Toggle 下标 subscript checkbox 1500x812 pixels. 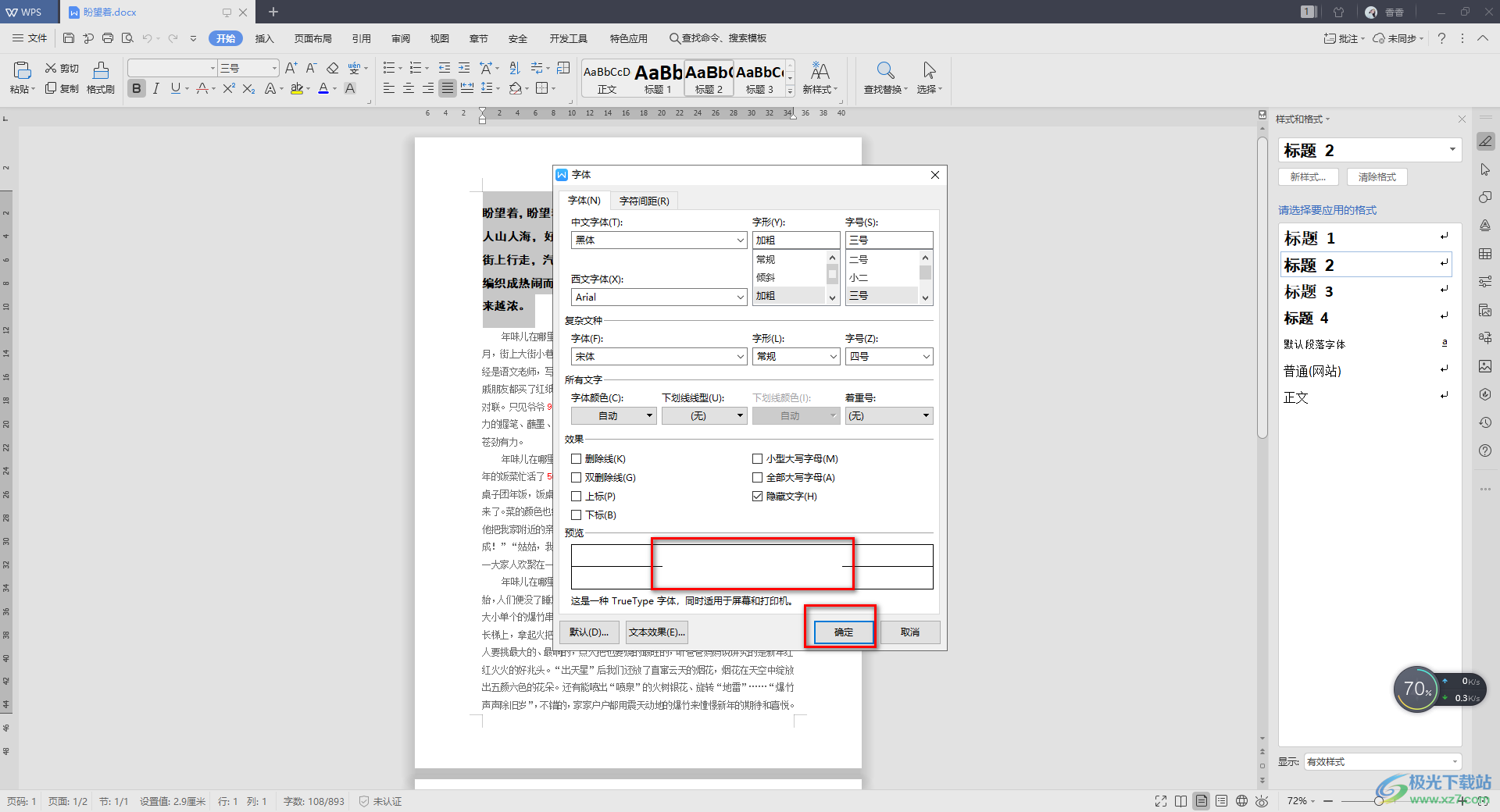576,515
